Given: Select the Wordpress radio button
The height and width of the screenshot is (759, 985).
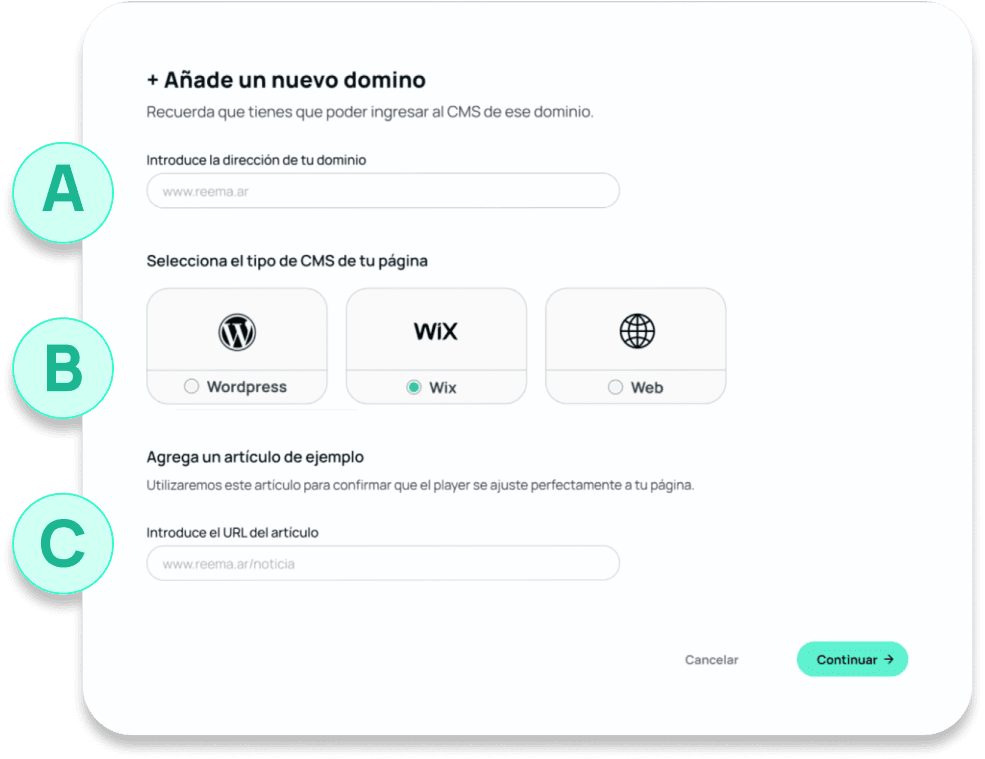Looking at the screenshot, I should pyautogui.click(x=192, y=386).
